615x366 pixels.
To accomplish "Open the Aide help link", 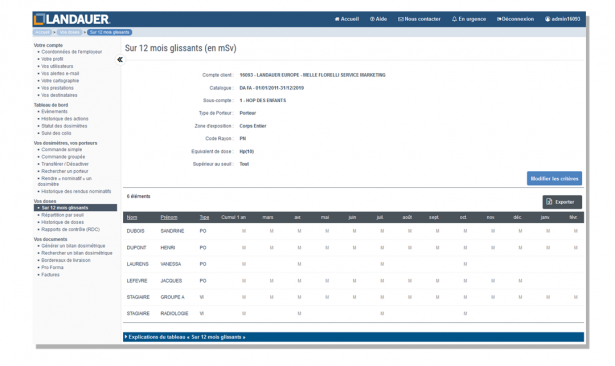I will (378, 19).
